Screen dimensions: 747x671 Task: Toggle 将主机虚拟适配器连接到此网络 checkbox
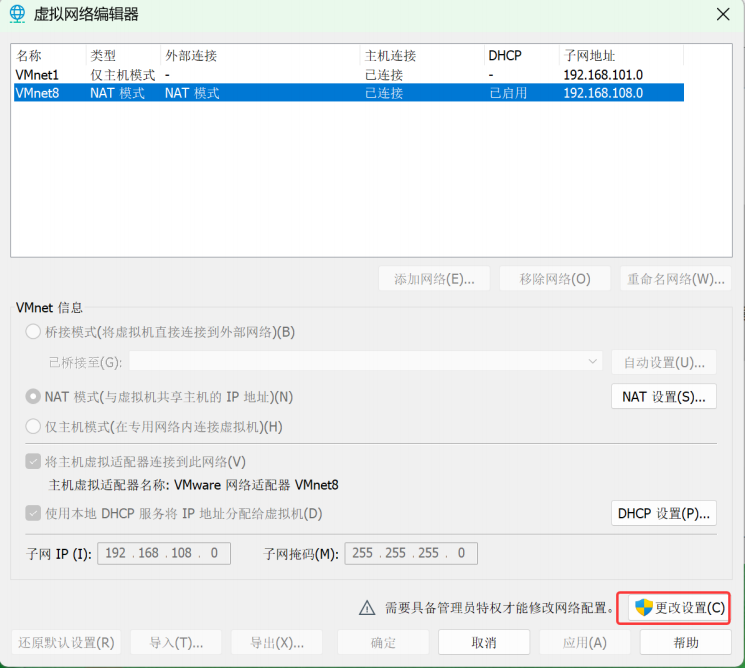[33, 461]
